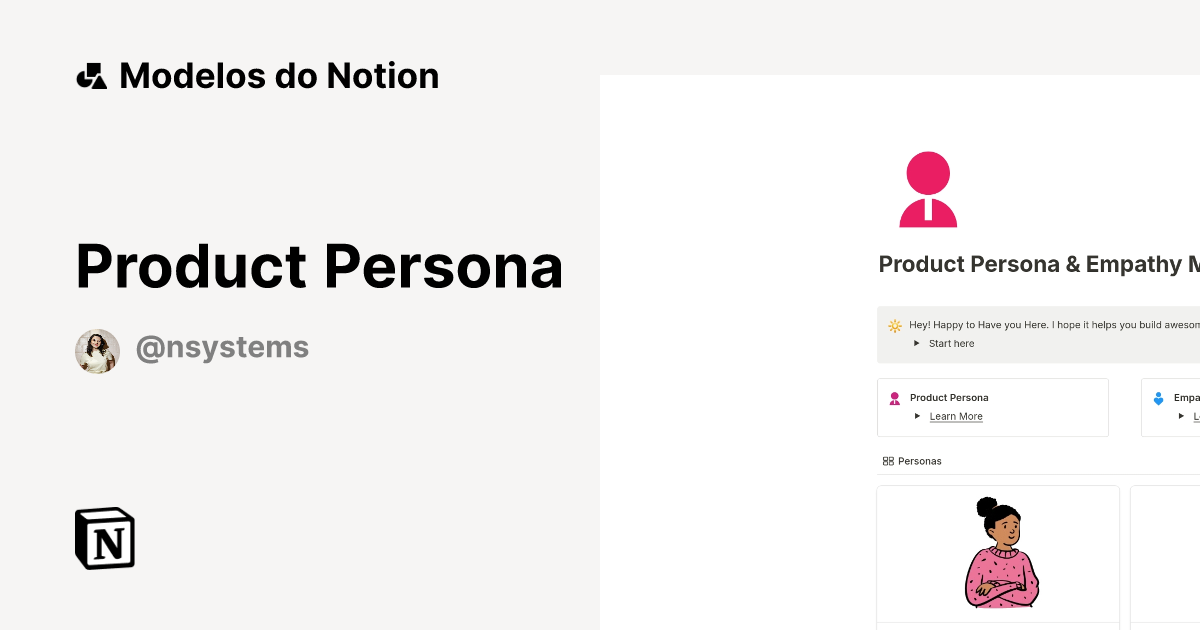Select the Product Persona title heading
This screenshot has width=1200, height=630.
coord(318,266)
